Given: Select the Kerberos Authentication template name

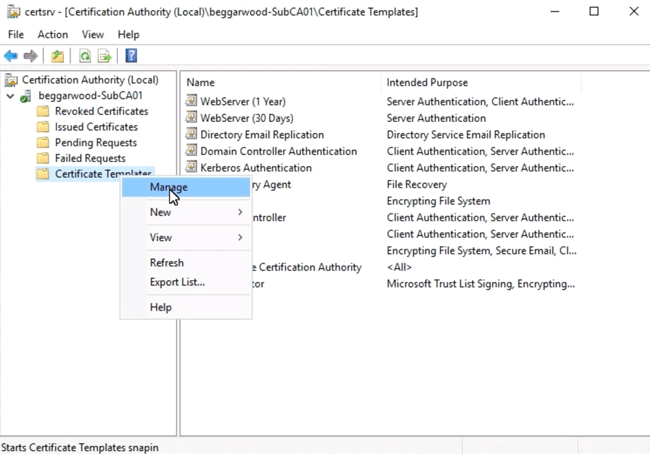Looking at the screenshot, I should [256, 168].
